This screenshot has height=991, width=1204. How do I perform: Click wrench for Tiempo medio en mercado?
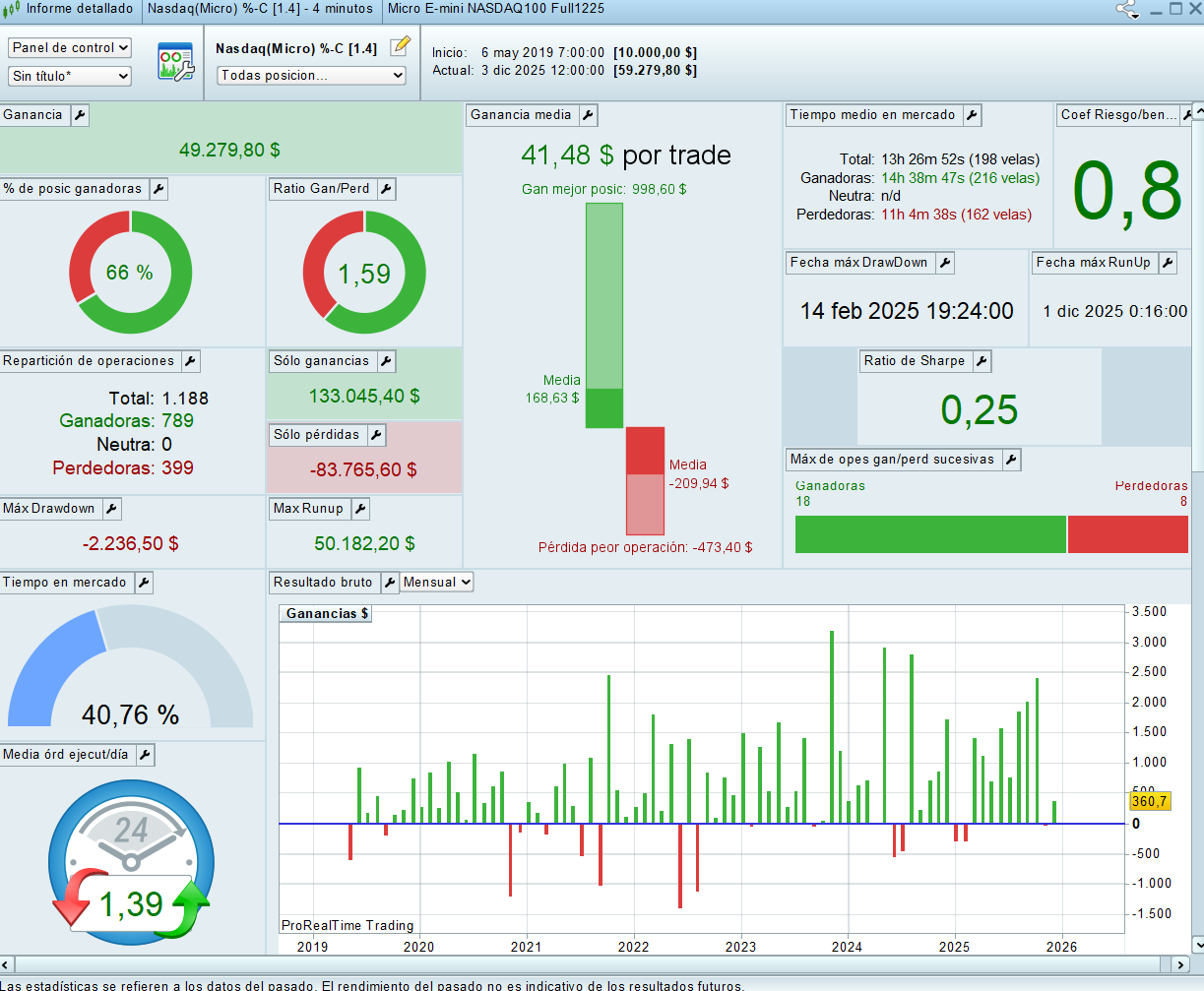click(972, 115)
